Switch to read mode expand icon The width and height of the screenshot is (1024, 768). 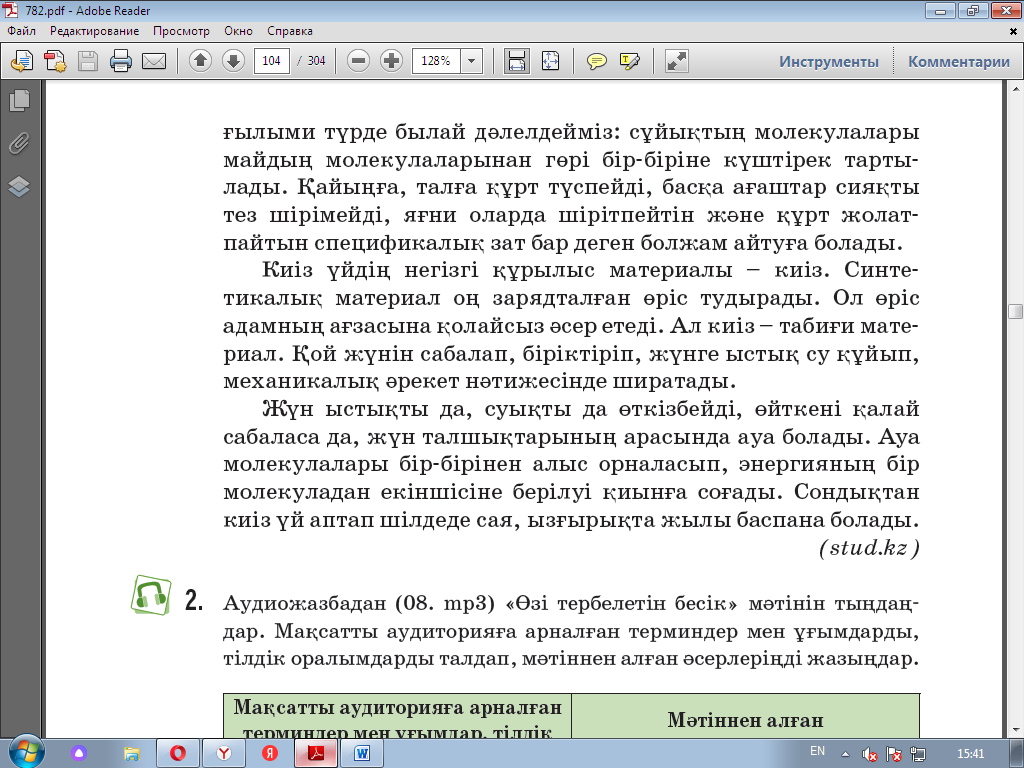pos(677,61)
